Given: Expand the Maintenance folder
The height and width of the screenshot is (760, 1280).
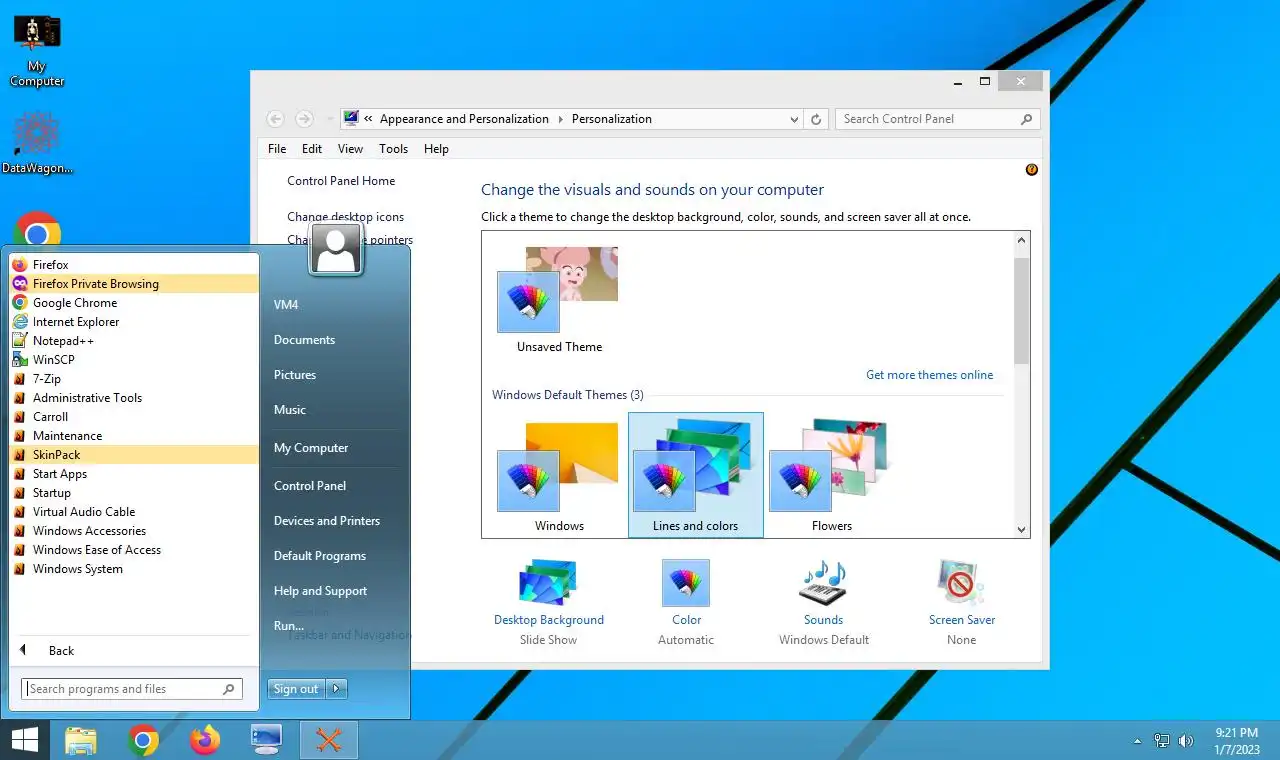Looking at the screenshot, I should (x=134, y=436).
